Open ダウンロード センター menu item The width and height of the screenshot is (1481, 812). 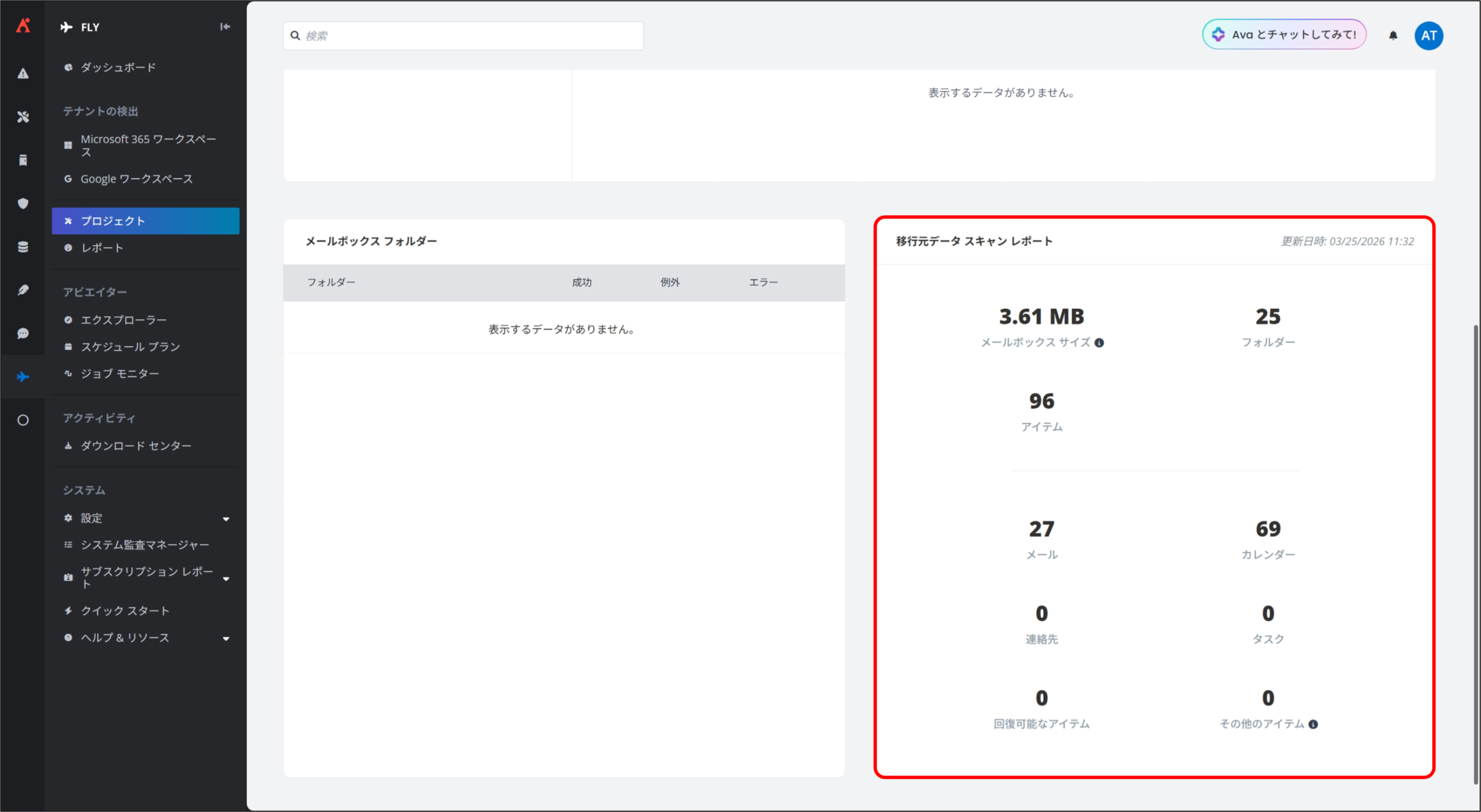(x=136, y=446)
